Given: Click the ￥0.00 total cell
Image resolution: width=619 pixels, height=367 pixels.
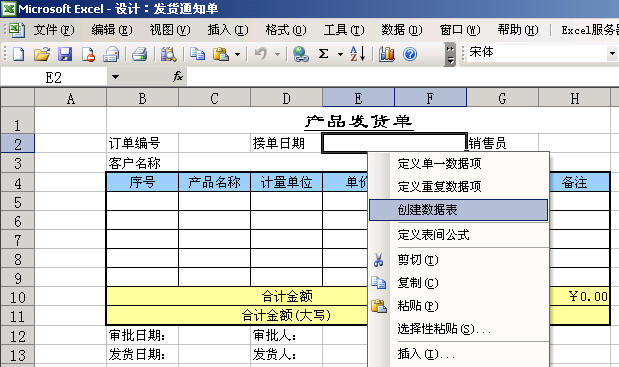Looking at the screenshot, I should pos(580,297).
